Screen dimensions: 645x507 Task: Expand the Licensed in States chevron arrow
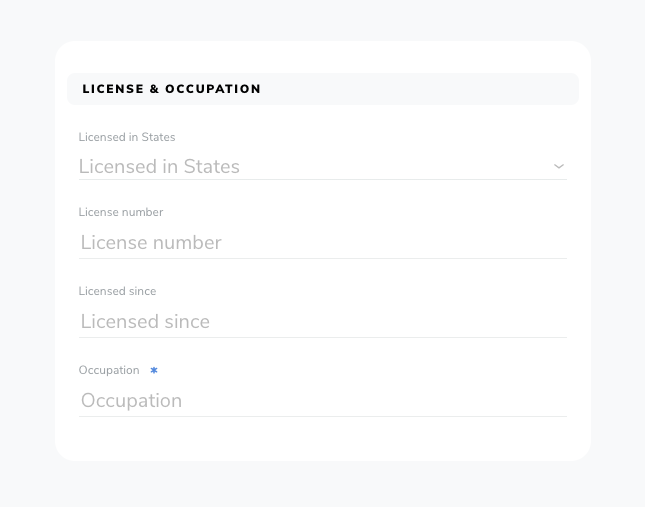pos(559,167)
